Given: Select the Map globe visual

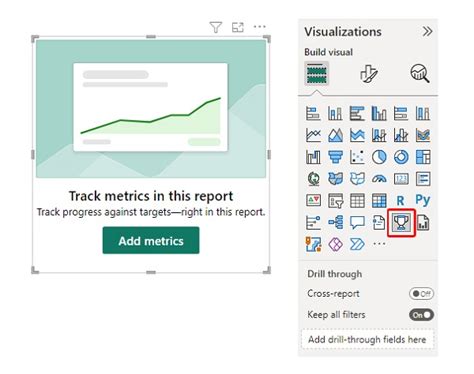Looking at the screenshot, I should 313,179.
